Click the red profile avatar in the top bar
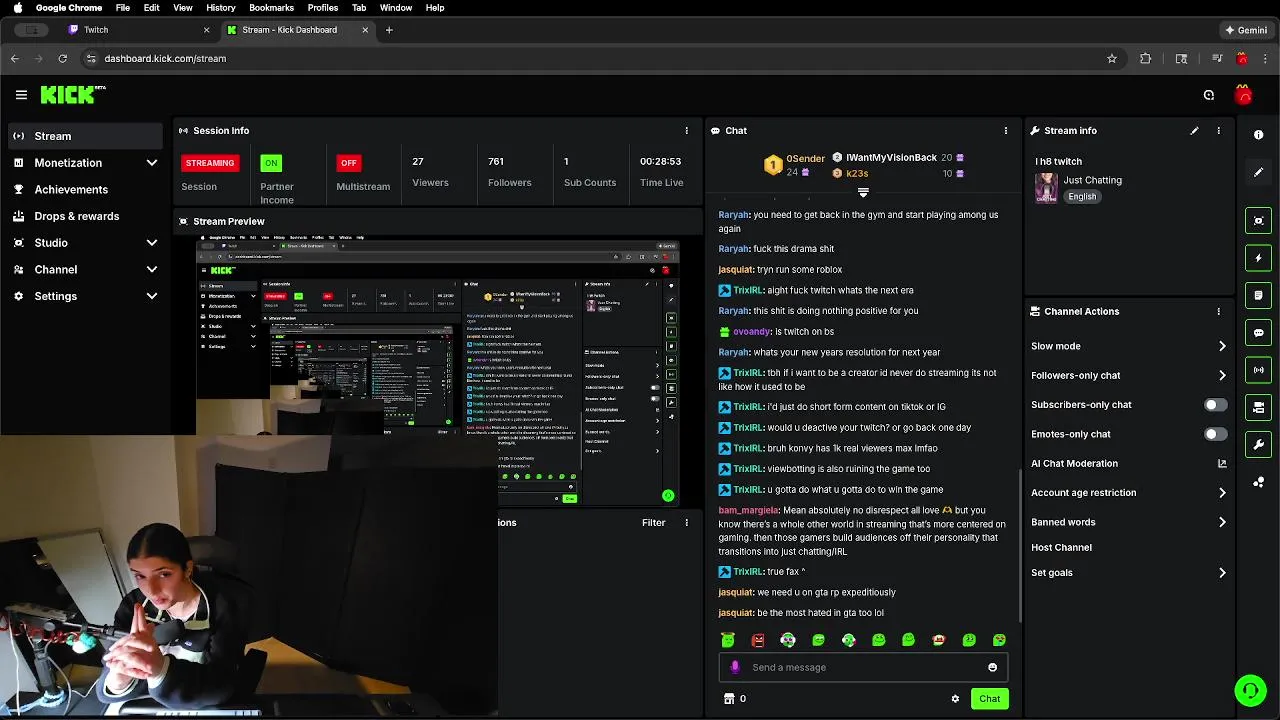This screenshot has width=1280, height=720. coord(1243,95)
